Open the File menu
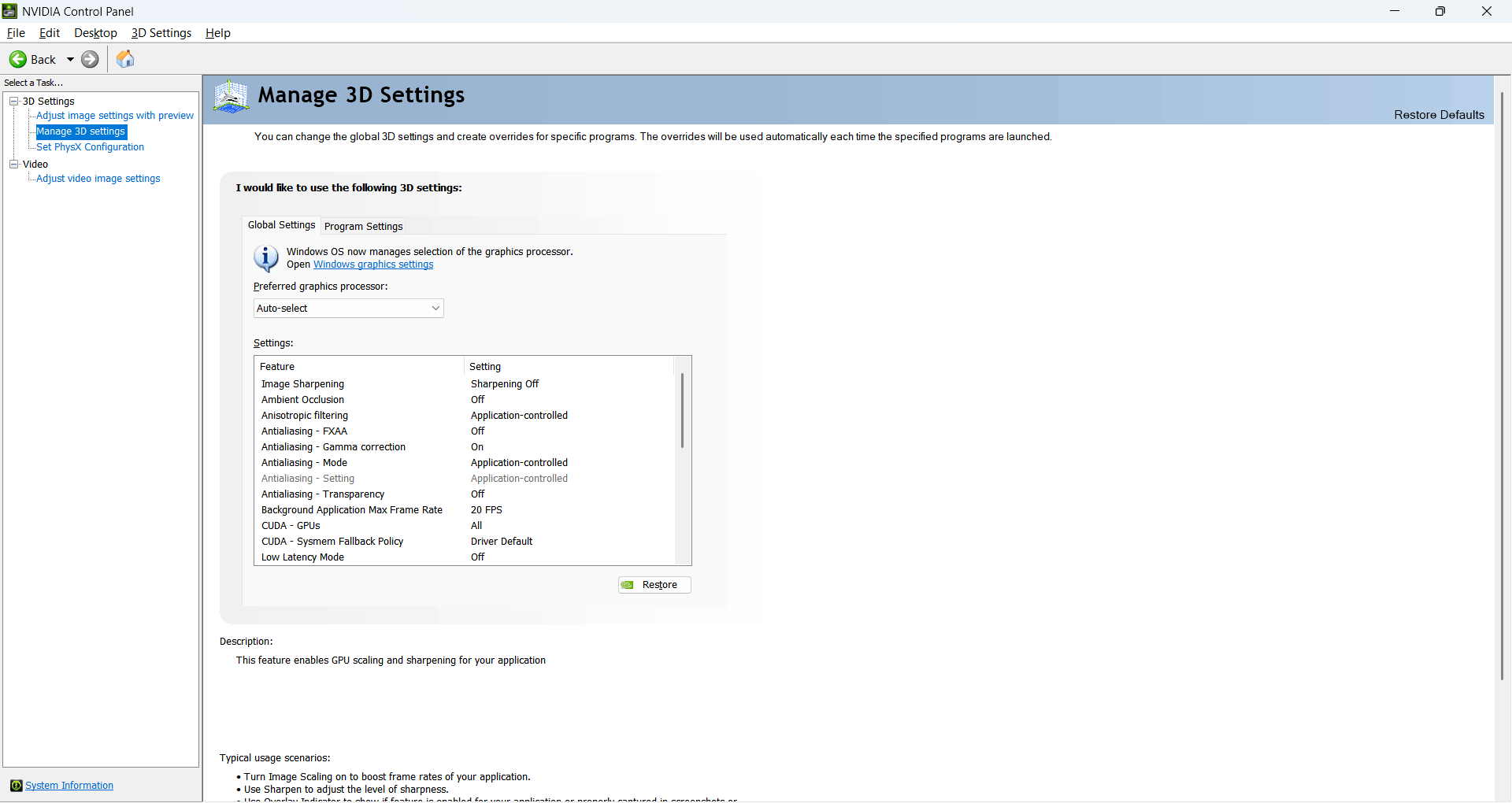This screenshot has width=1512, height=803. [16, 33]
